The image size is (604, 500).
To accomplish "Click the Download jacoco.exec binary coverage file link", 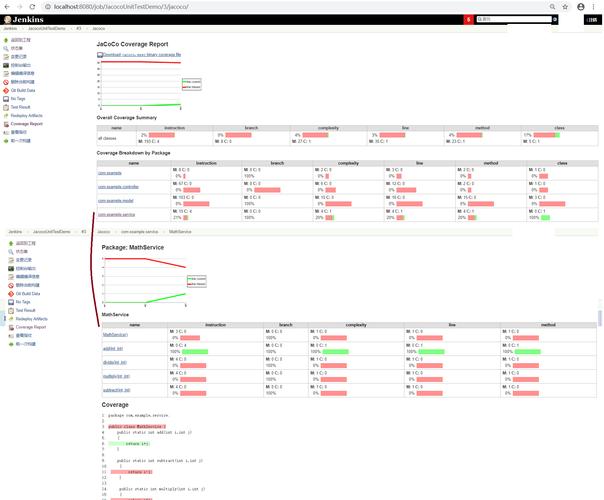I will pyautogui.click(x=142, y=55).
